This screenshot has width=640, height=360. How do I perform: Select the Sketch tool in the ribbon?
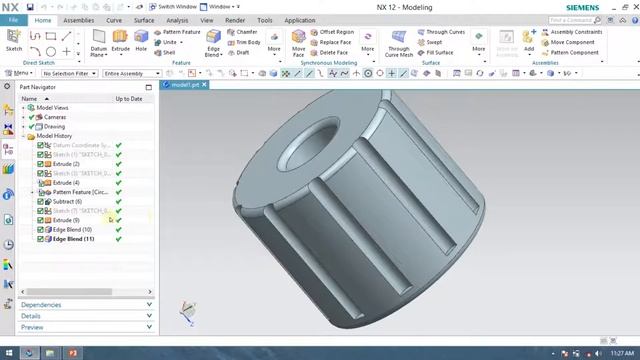(14, 40)
